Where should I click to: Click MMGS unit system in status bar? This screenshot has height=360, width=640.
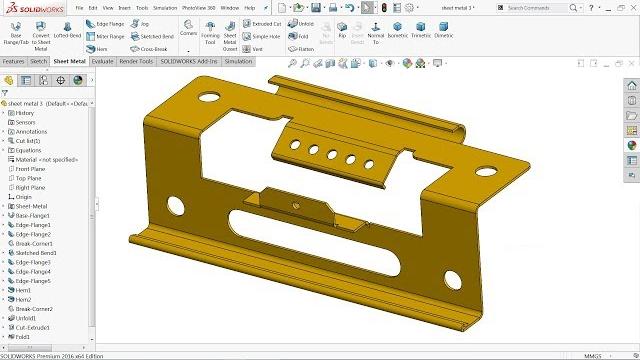pyautogui.click(x=593, y=356)
